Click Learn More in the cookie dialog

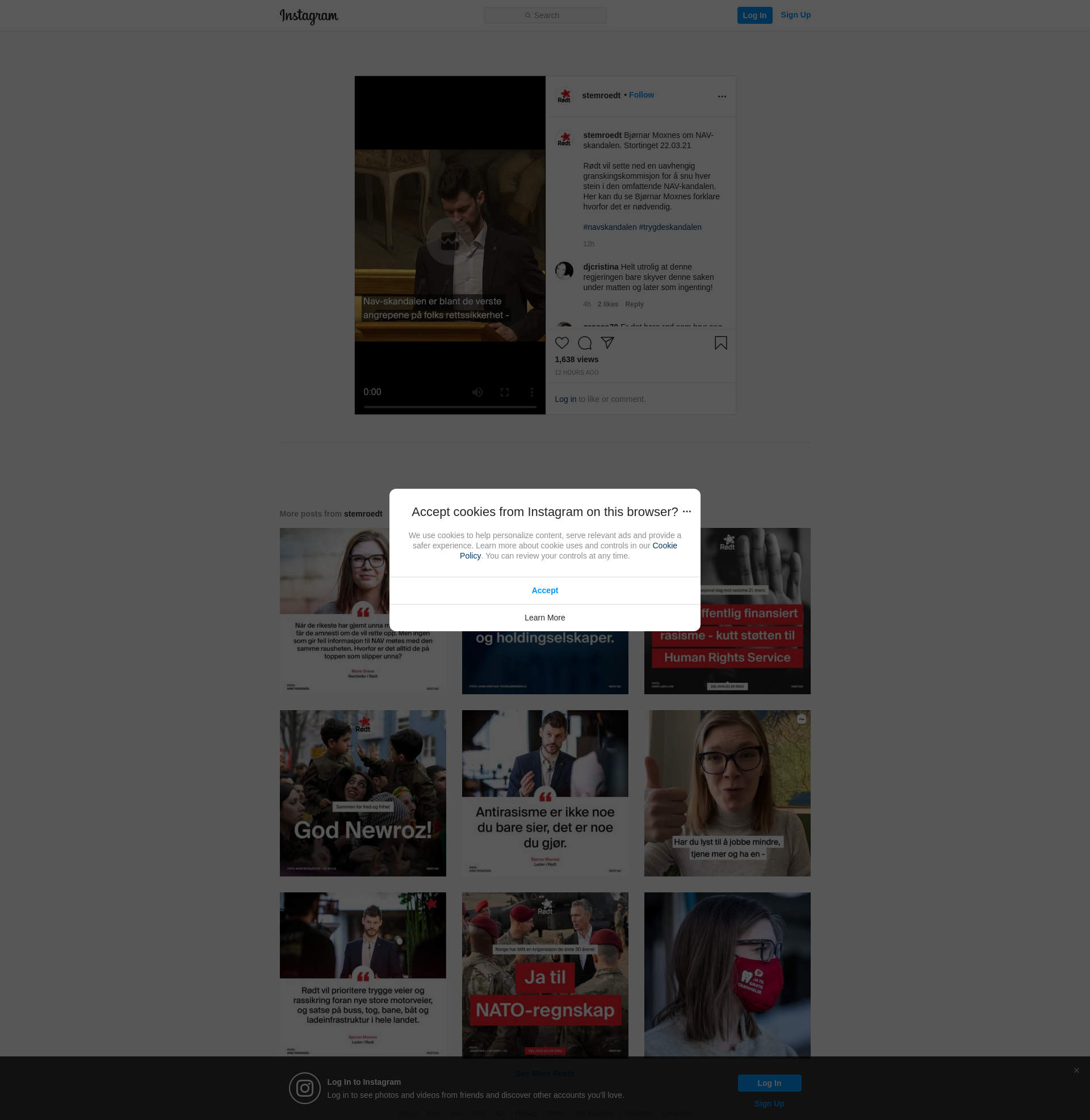pos(544,618)
